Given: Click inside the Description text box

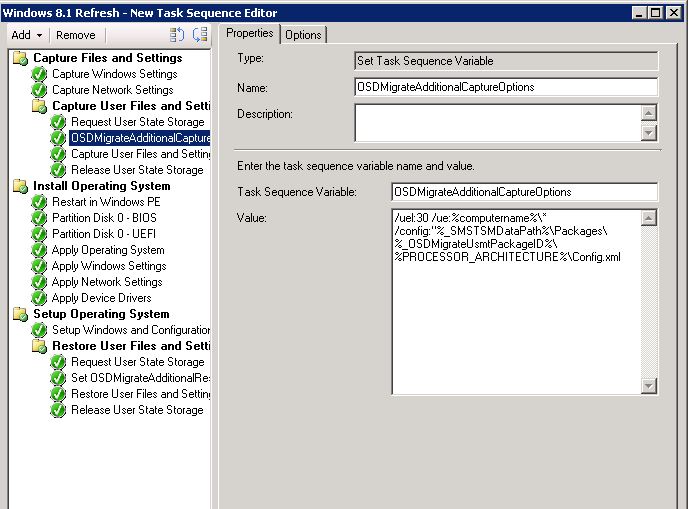Looking at the screenshot, I should point(498,123).
